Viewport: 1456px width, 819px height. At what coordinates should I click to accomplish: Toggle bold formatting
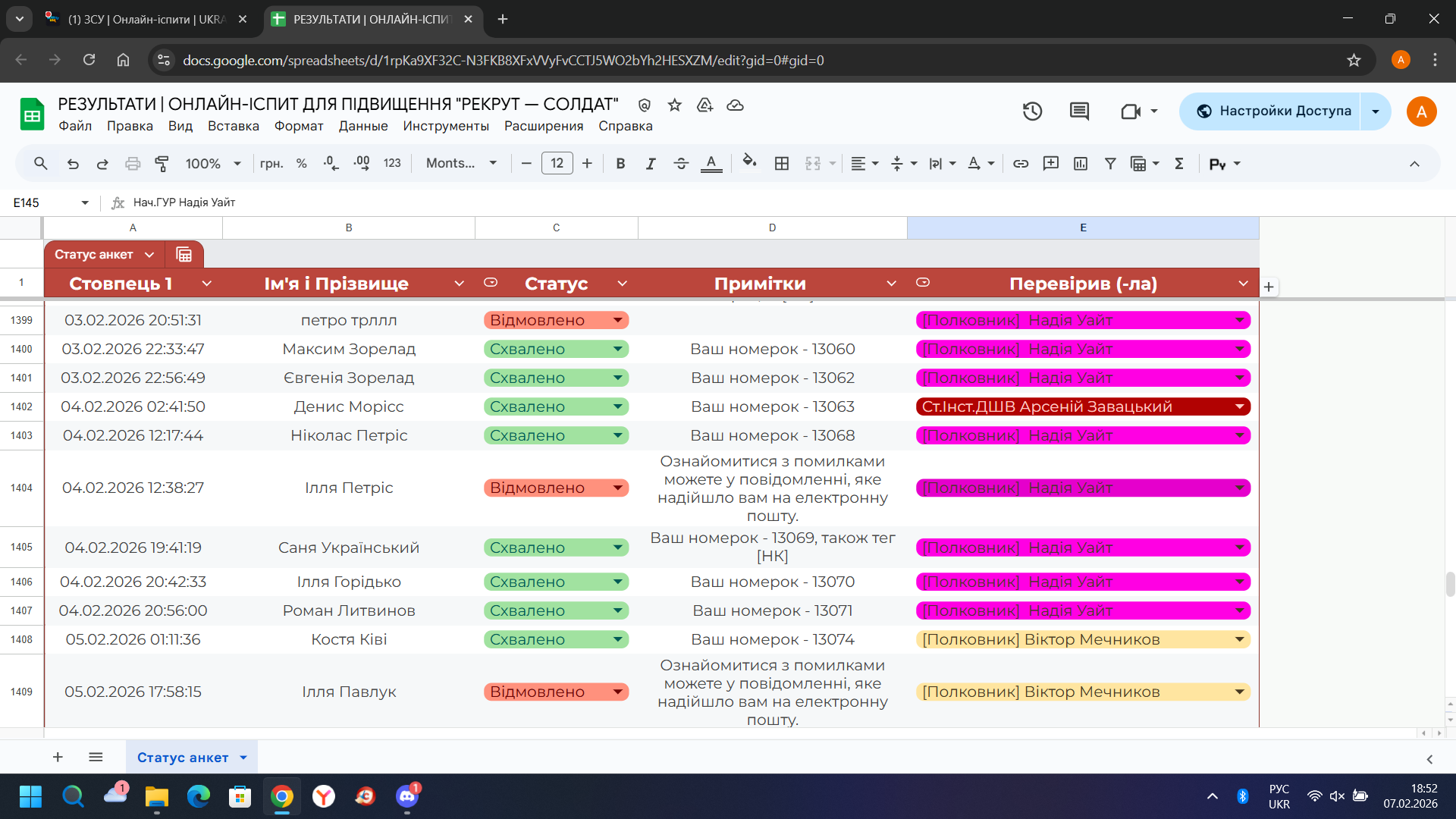[x=620, y=163]
